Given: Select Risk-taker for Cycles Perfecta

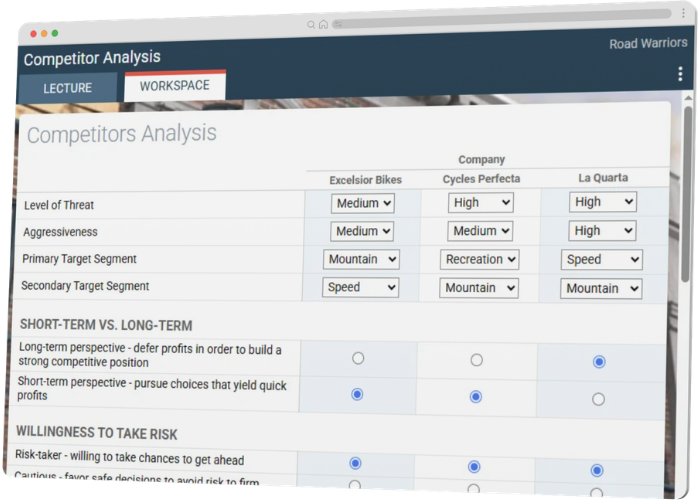Looking at the screenshot, I should coord(474,467).
